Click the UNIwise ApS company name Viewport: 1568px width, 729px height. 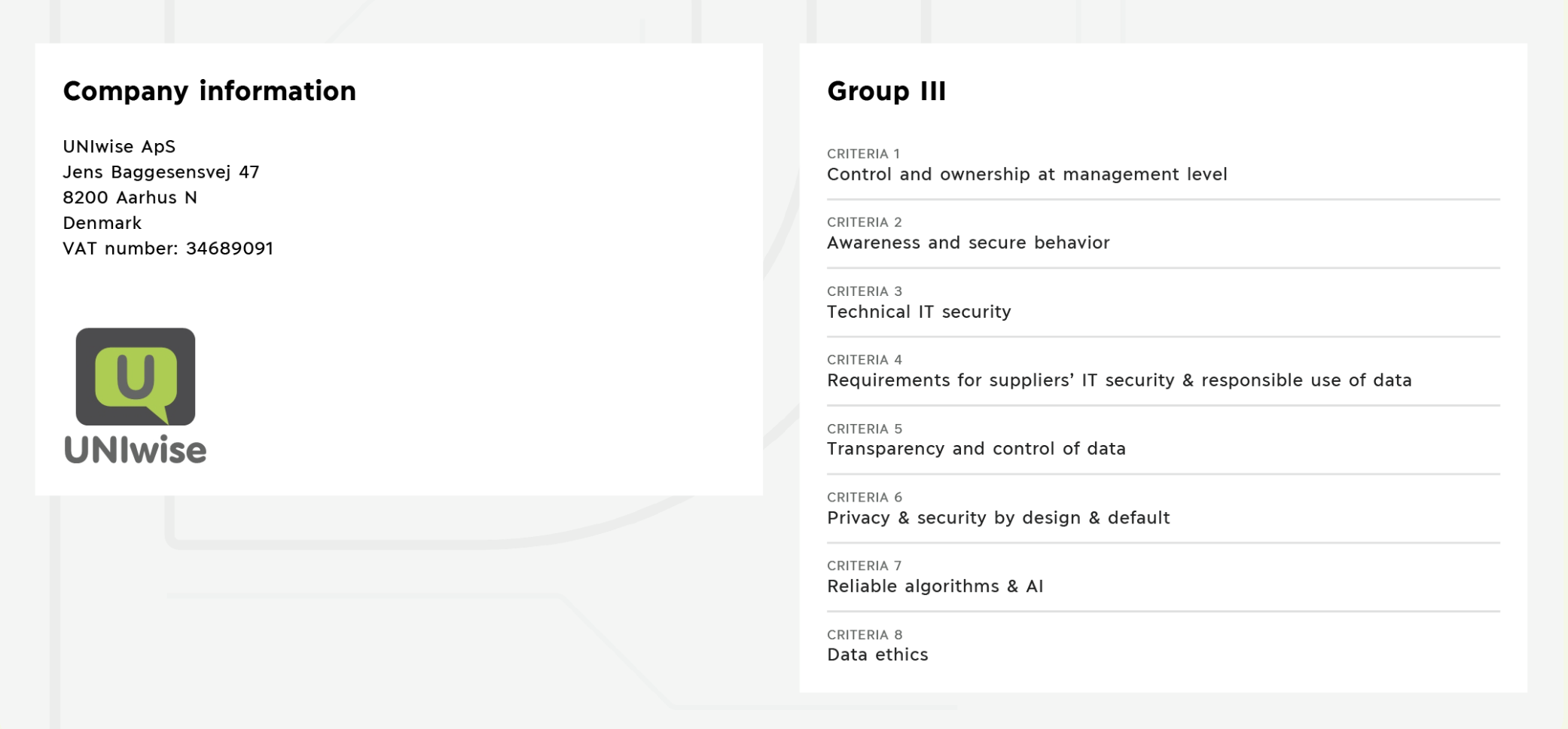tap(119, 146)
